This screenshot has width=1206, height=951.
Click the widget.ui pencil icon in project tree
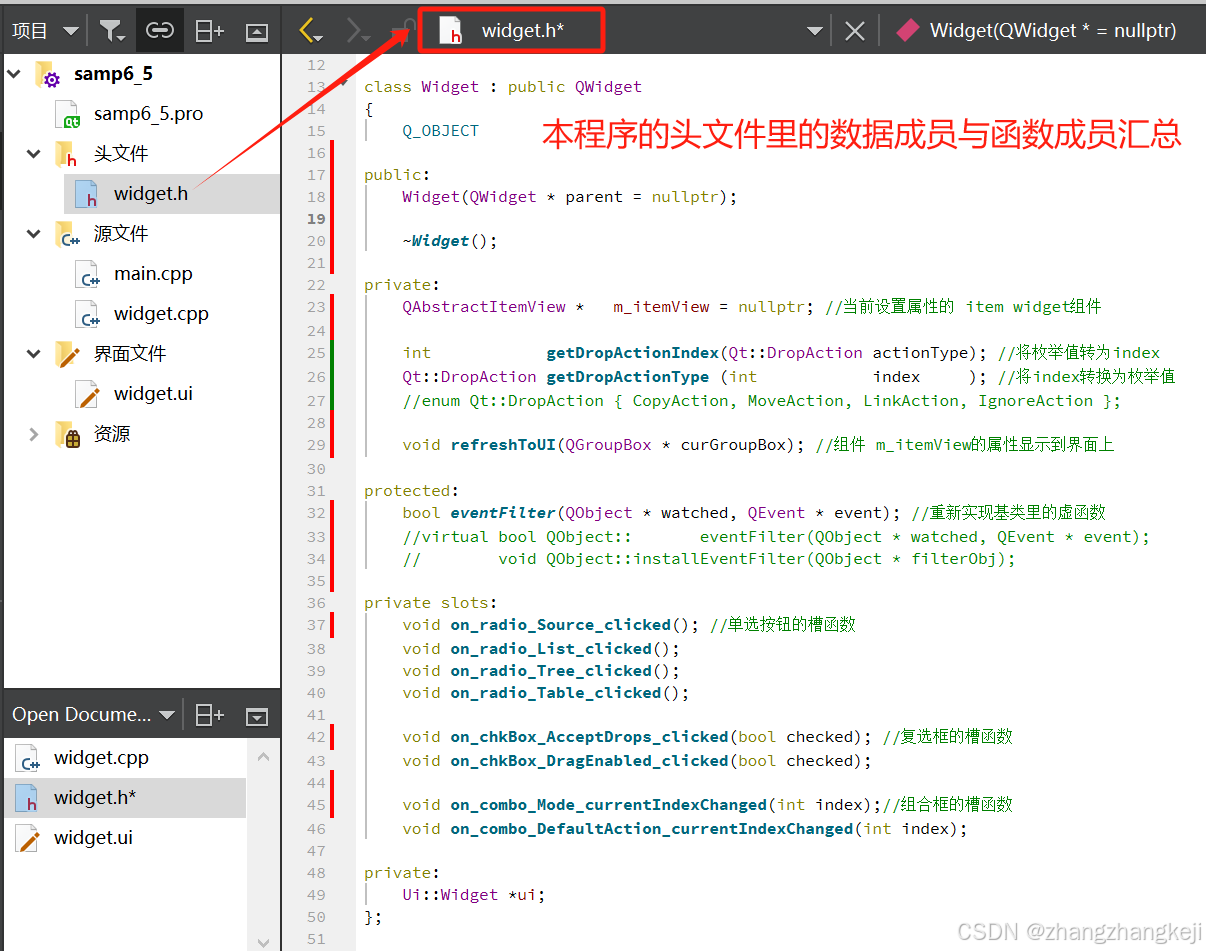point(87,394)
